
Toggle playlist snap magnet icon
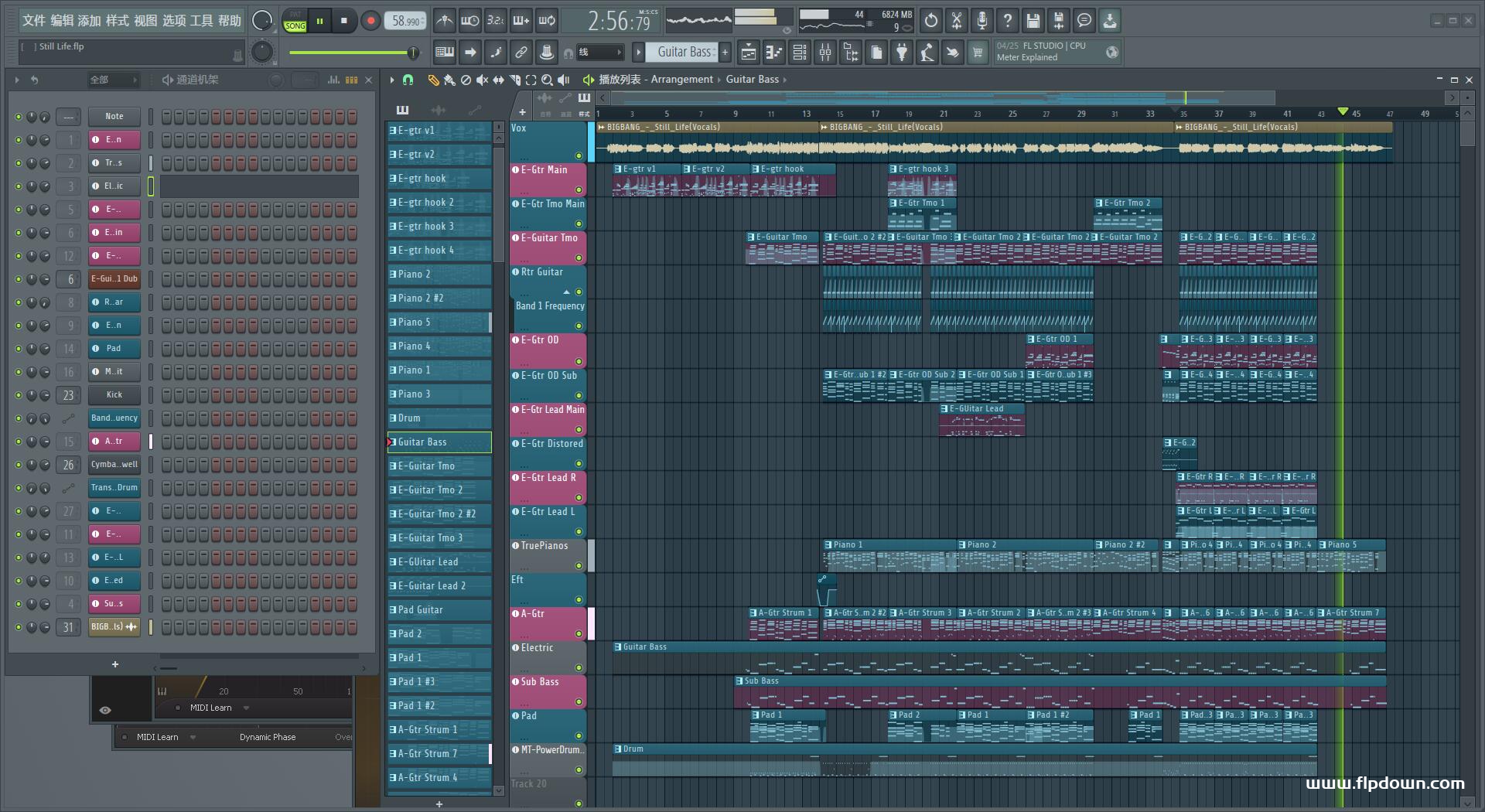tap(408, 80)
